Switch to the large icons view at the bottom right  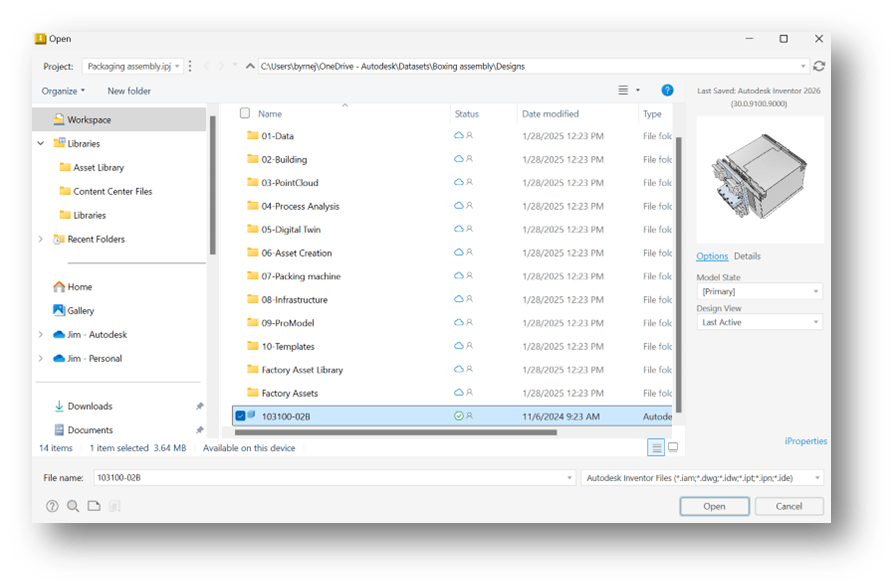pyautogui.click(x=673, y=447)
